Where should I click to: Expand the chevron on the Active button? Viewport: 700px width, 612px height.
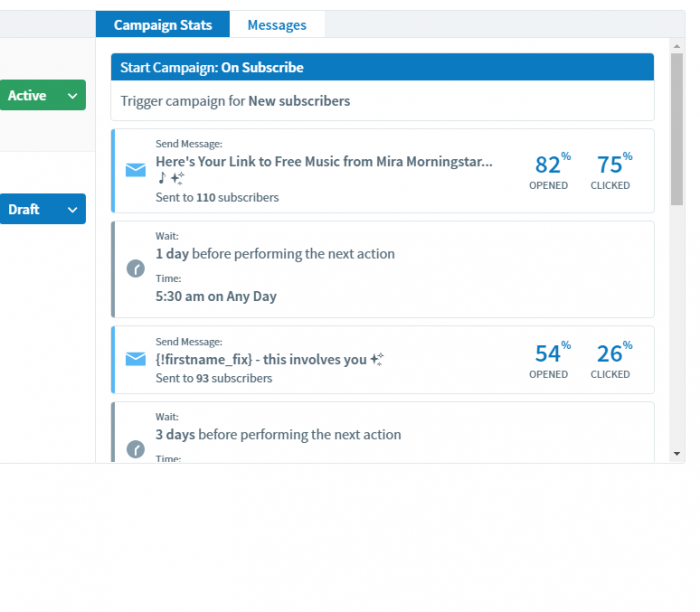(x=72, y=96)
